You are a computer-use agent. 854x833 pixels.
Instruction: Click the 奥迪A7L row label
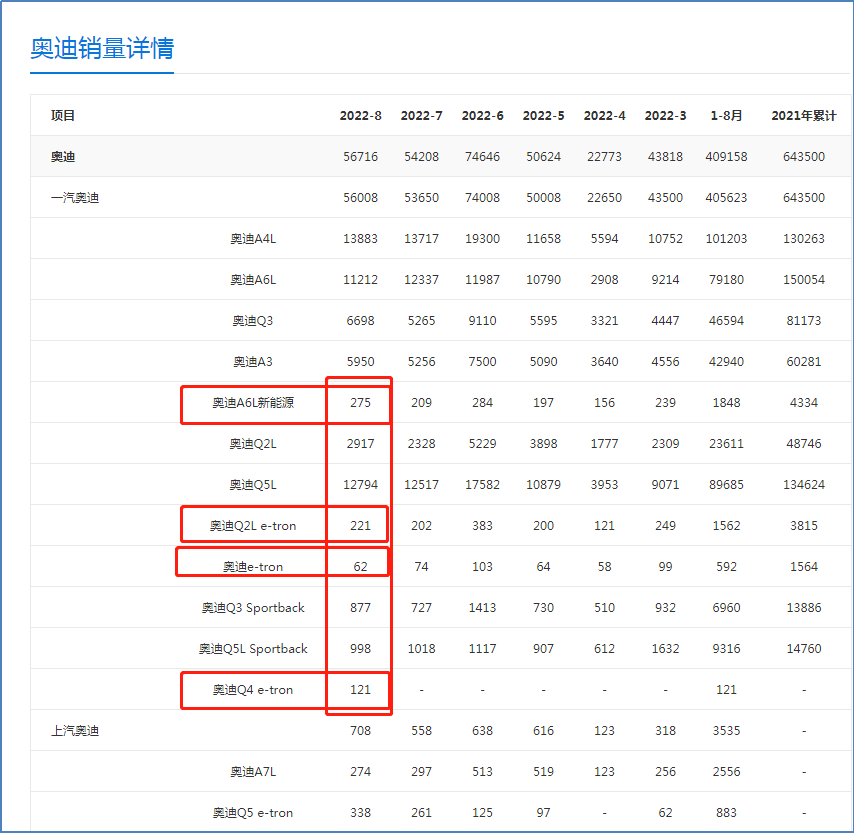(253, 772)
